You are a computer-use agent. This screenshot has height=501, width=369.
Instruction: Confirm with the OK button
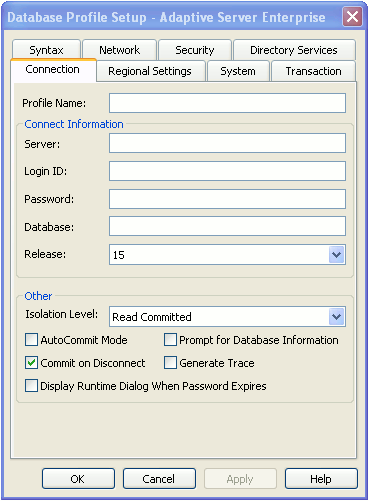pyautogui.click(x=78, y=479)
